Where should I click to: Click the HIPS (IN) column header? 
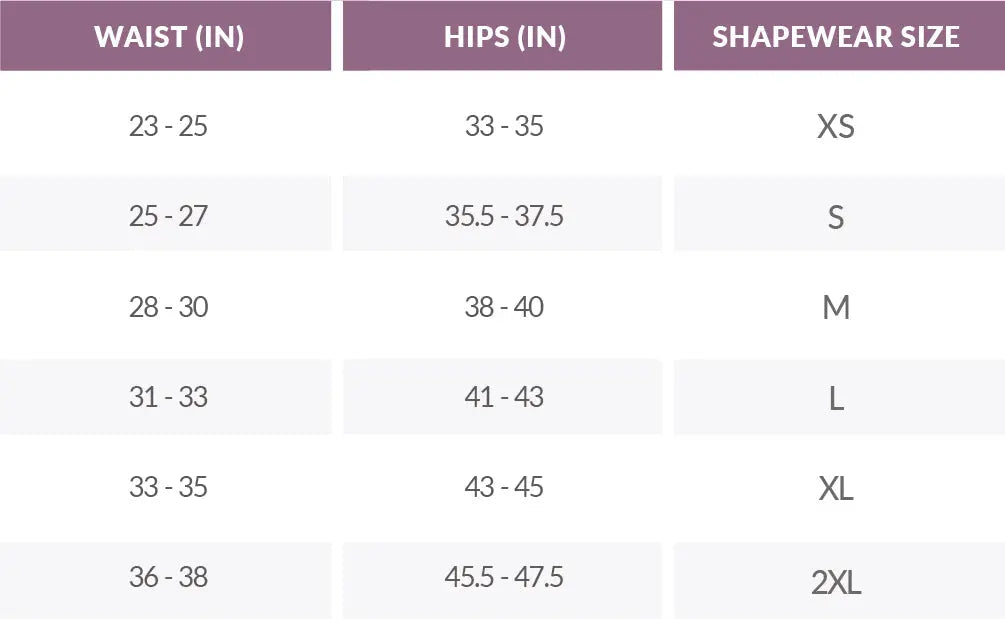504,37
